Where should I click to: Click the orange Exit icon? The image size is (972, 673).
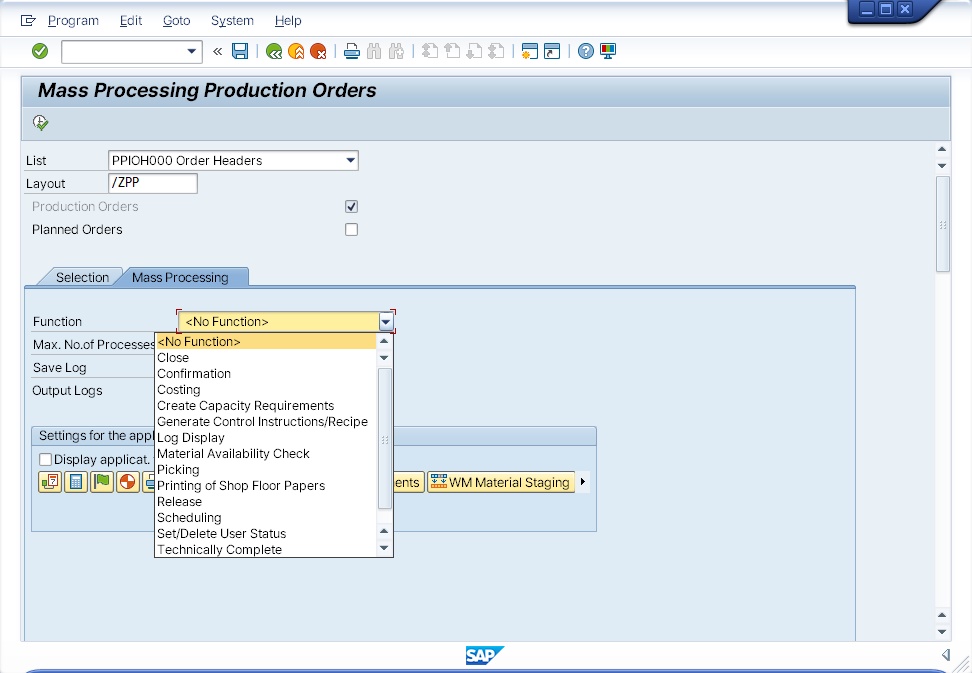[296, 51]
